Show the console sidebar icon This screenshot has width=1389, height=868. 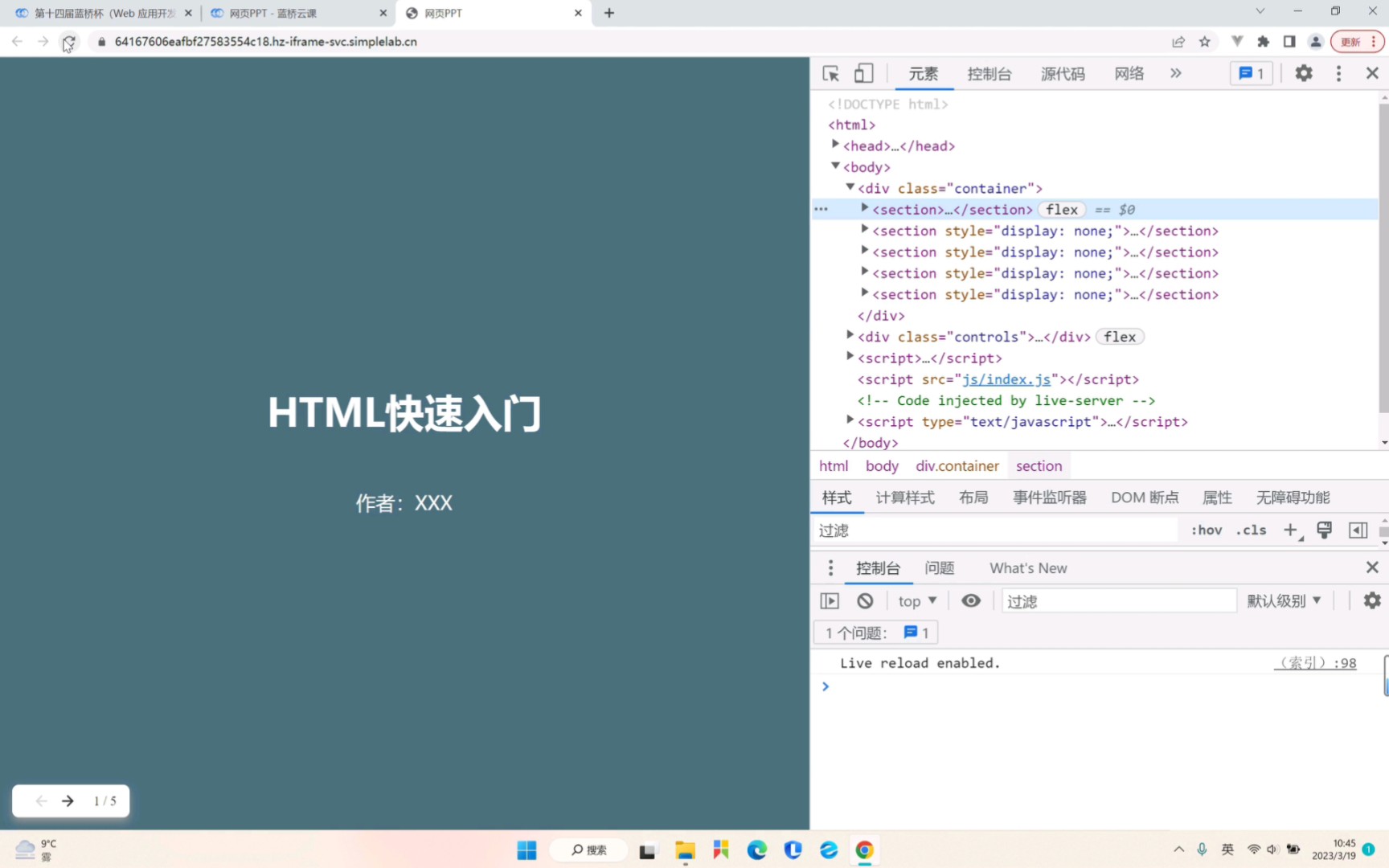pos(830,601)
